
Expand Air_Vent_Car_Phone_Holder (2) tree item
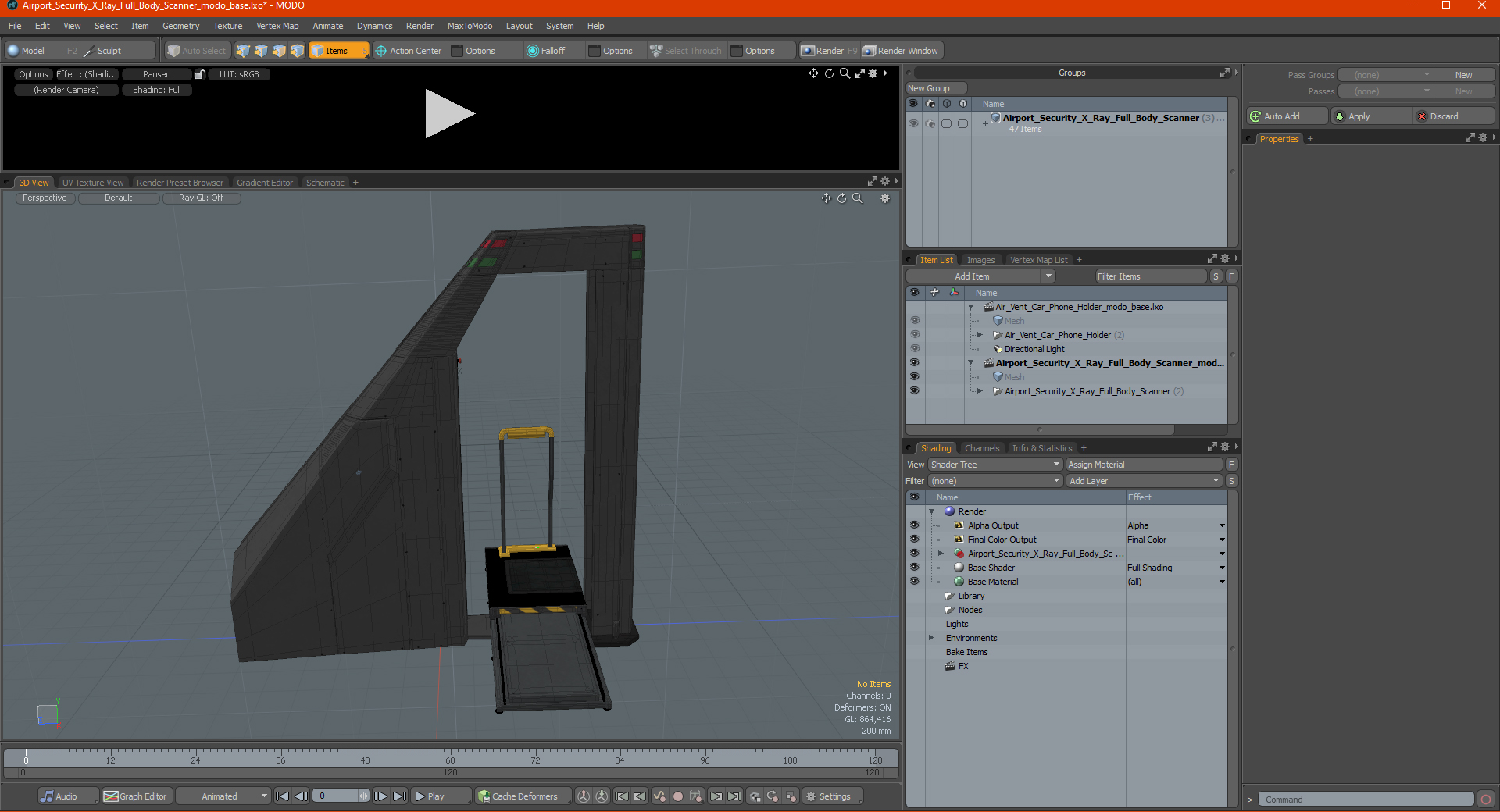[980, 335]
